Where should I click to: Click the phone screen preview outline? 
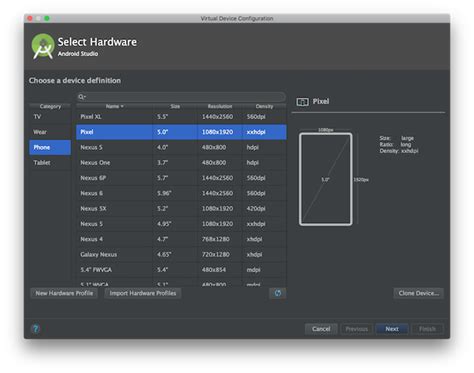coord(326,179)
